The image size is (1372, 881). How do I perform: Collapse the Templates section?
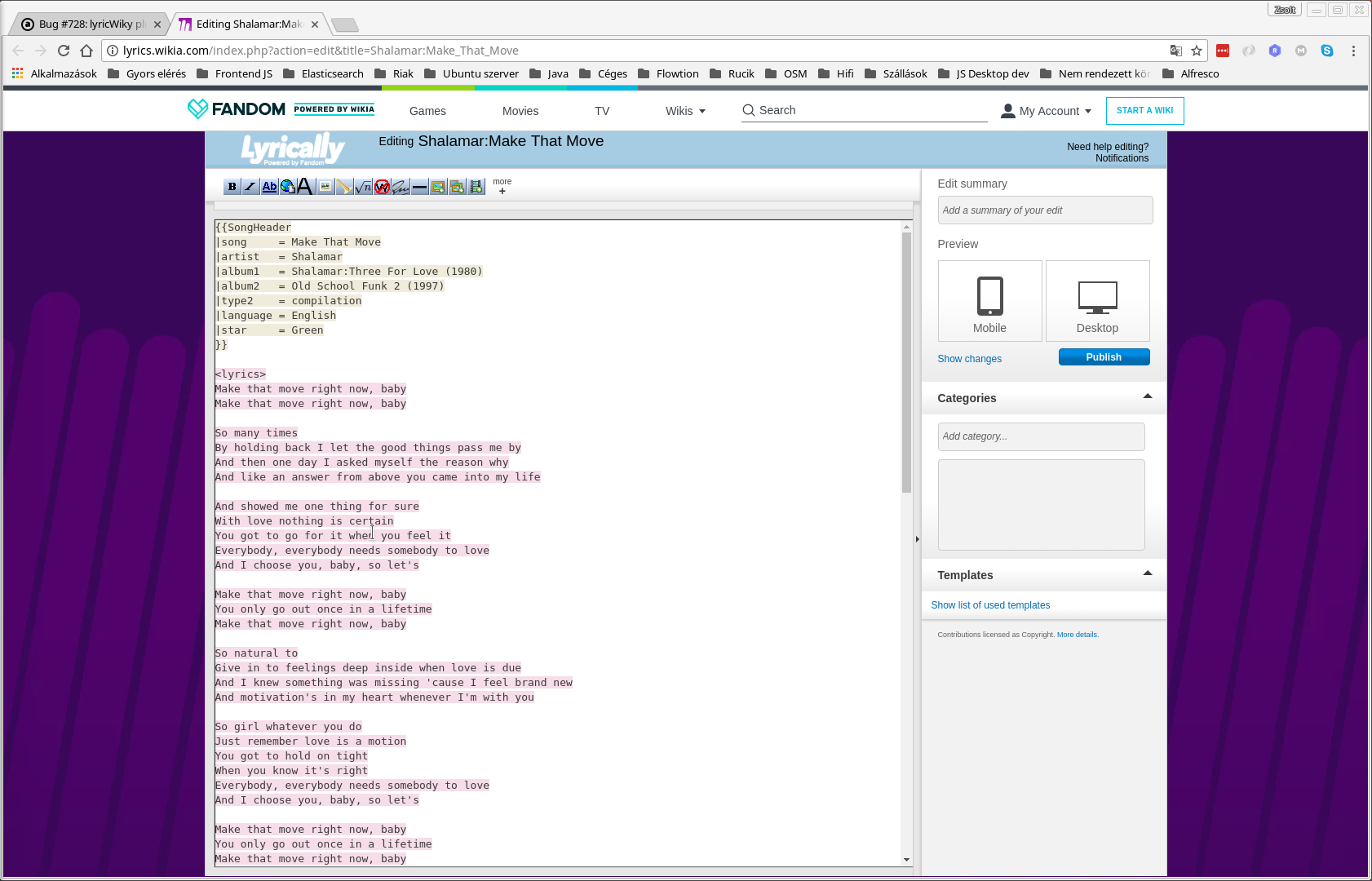(1148, 573)
